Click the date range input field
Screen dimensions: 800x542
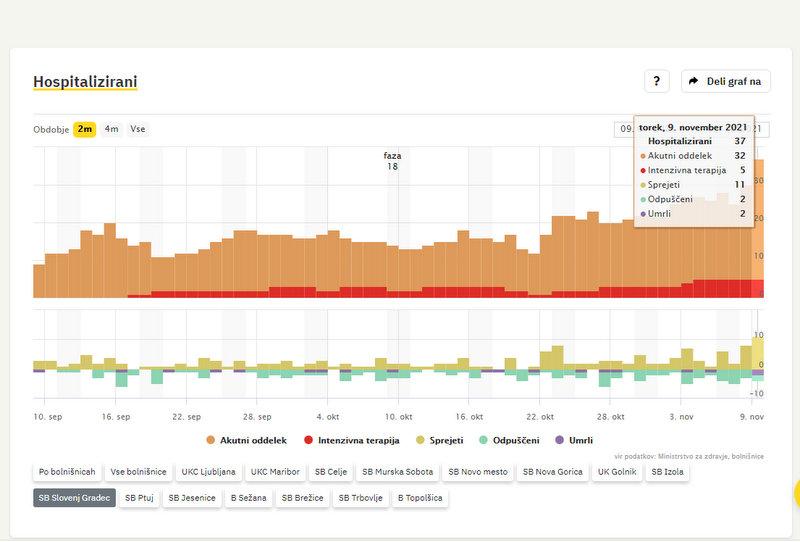coord(625,129)
